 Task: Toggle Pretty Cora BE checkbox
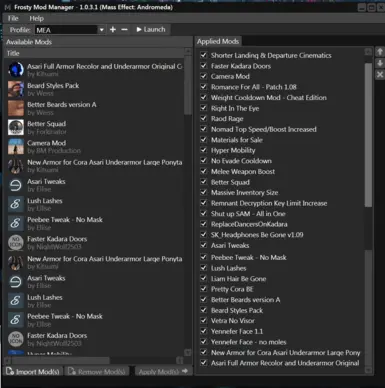203,289
